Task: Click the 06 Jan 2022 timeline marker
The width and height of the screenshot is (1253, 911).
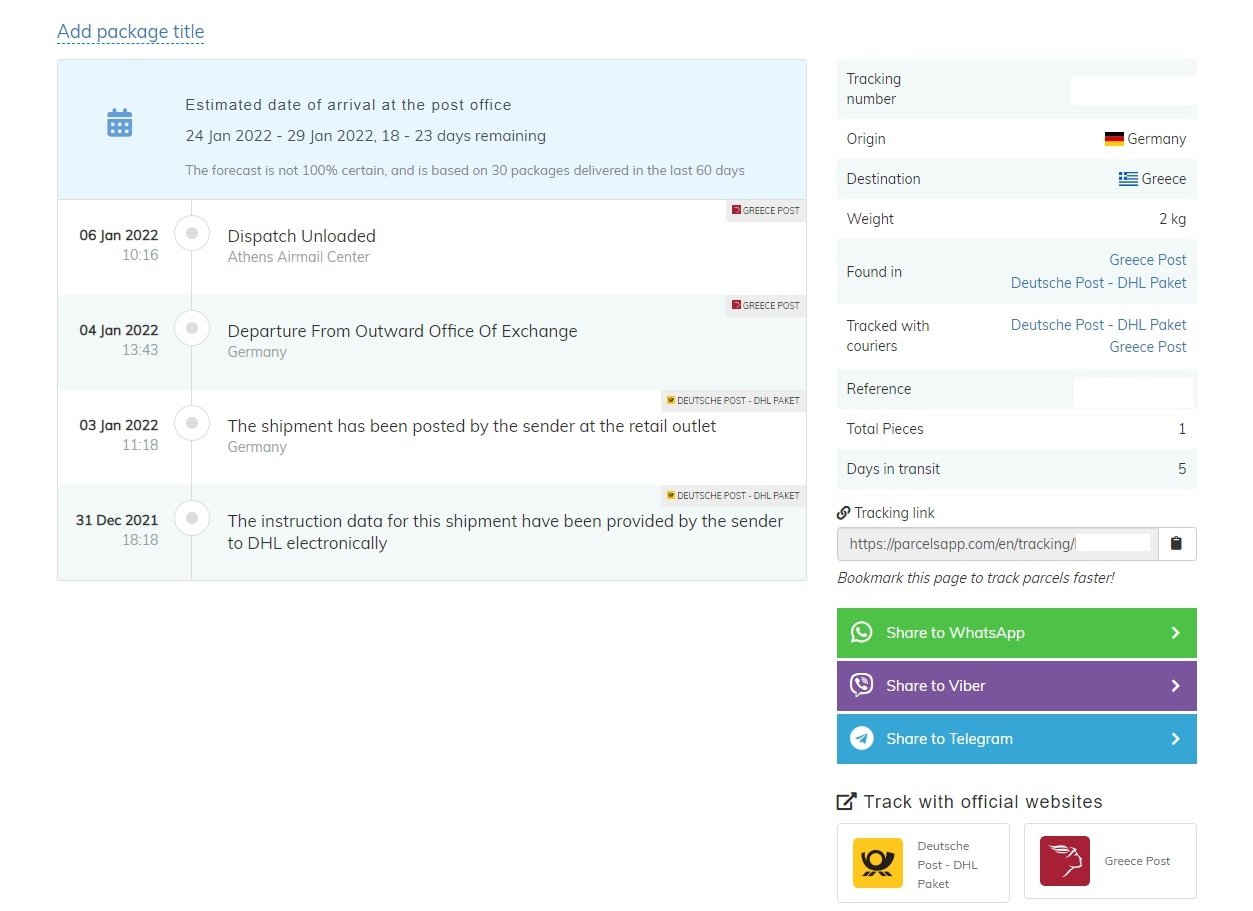Action: (x=192, y=233)
